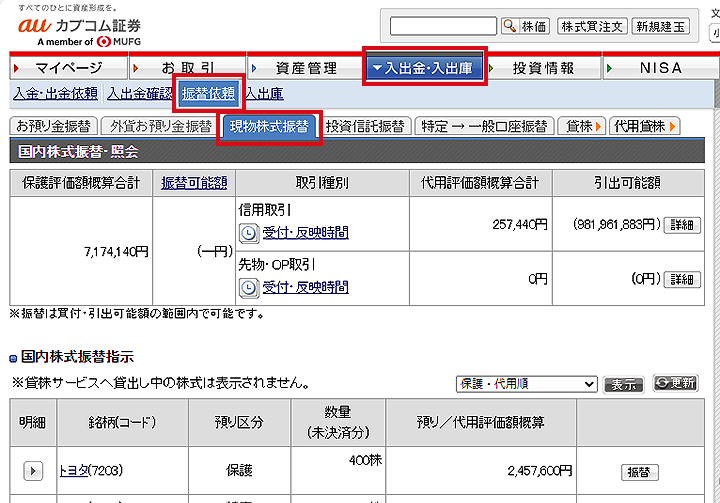Screen dimensions: 720x503
Task: Click the stock search input field
Action: (x=443, y=26)
